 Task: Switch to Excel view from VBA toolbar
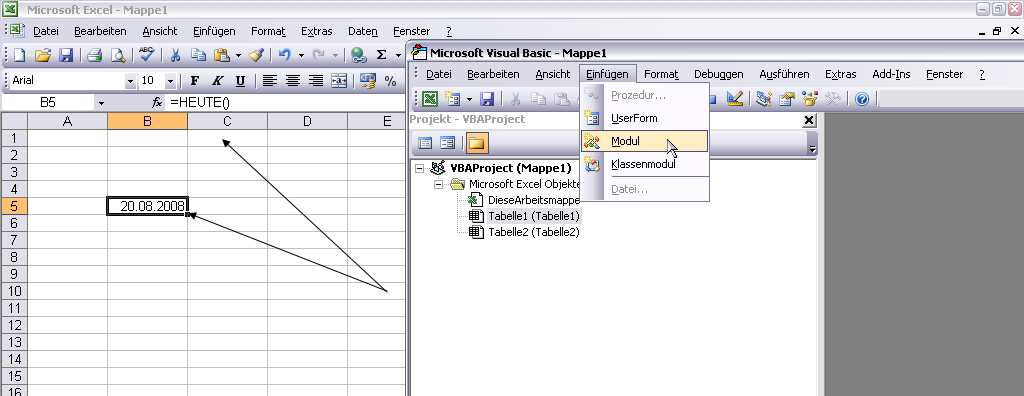tap(430, 99)
